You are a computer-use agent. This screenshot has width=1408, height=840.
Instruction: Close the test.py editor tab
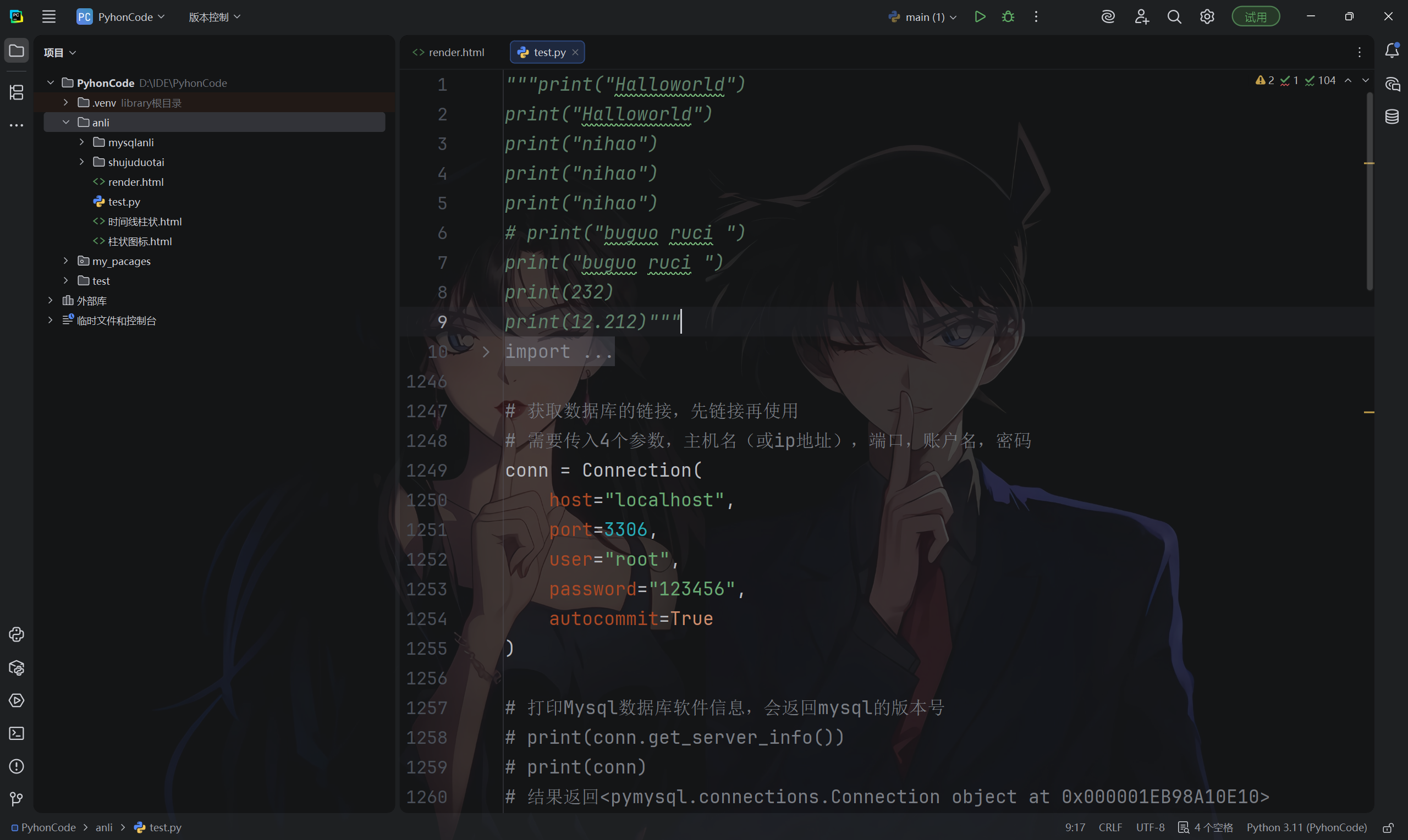[575, 52]
